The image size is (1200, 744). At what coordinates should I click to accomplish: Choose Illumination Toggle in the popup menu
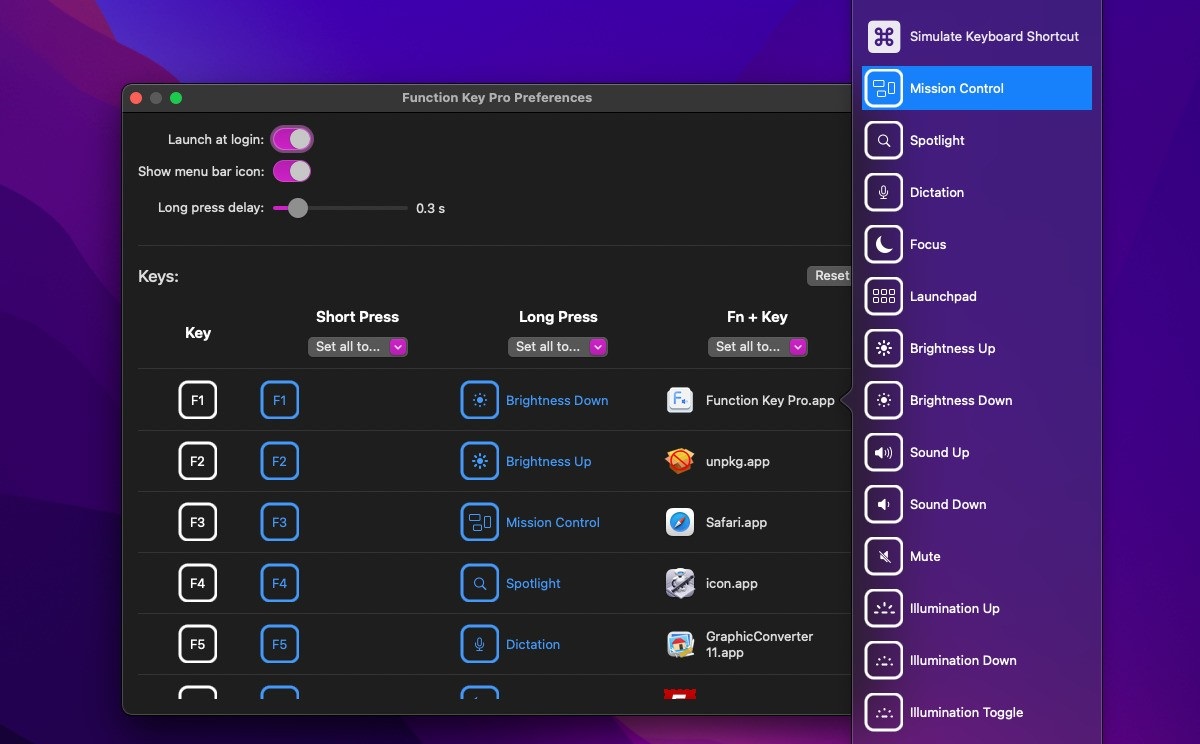[x=977, y=712]
